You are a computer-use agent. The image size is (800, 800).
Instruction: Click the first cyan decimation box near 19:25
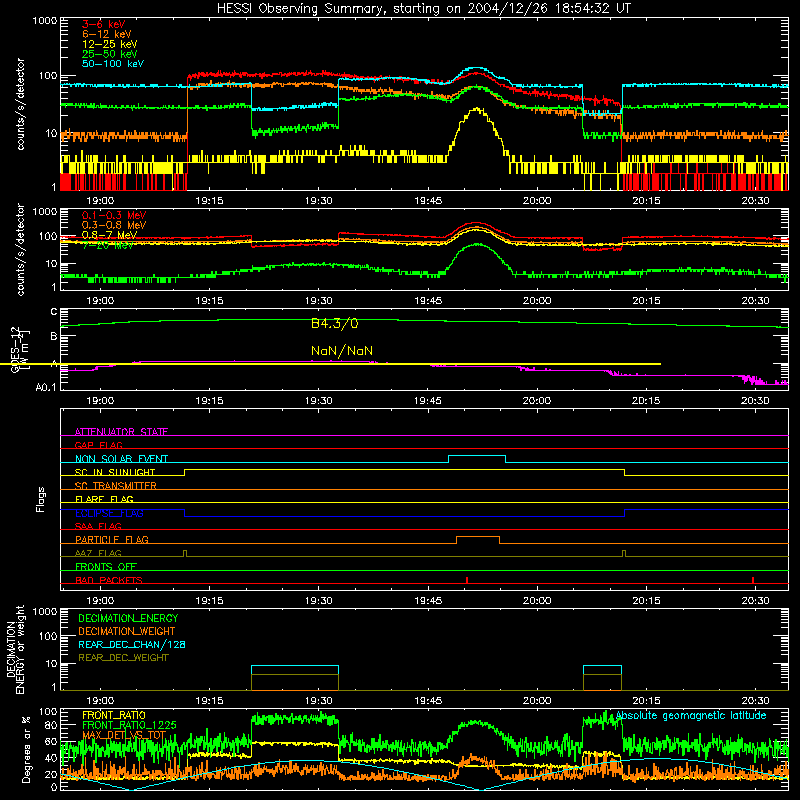(x=295, y=677)
